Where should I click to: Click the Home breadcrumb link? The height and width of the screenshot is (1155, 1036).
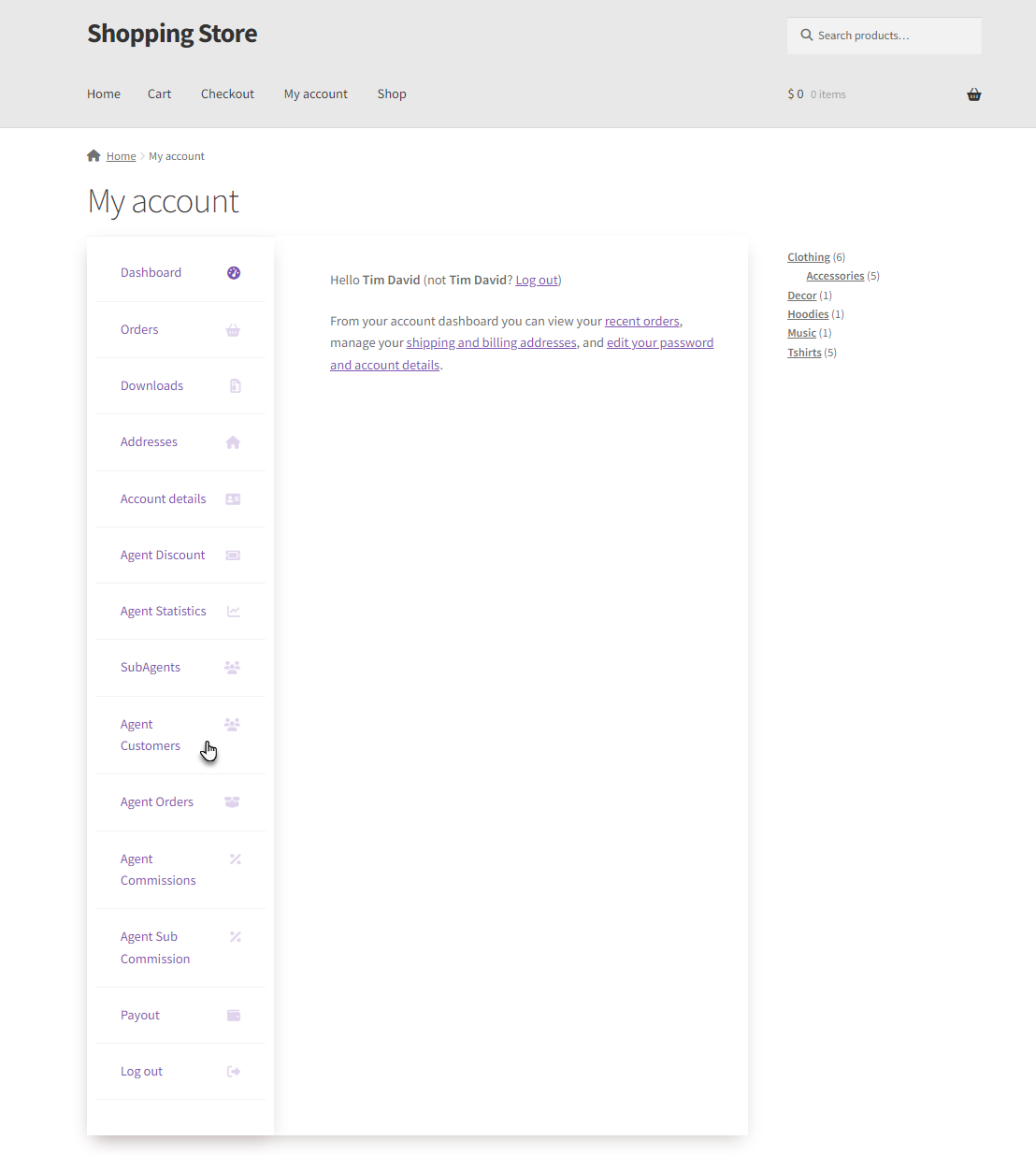[121, 156]
